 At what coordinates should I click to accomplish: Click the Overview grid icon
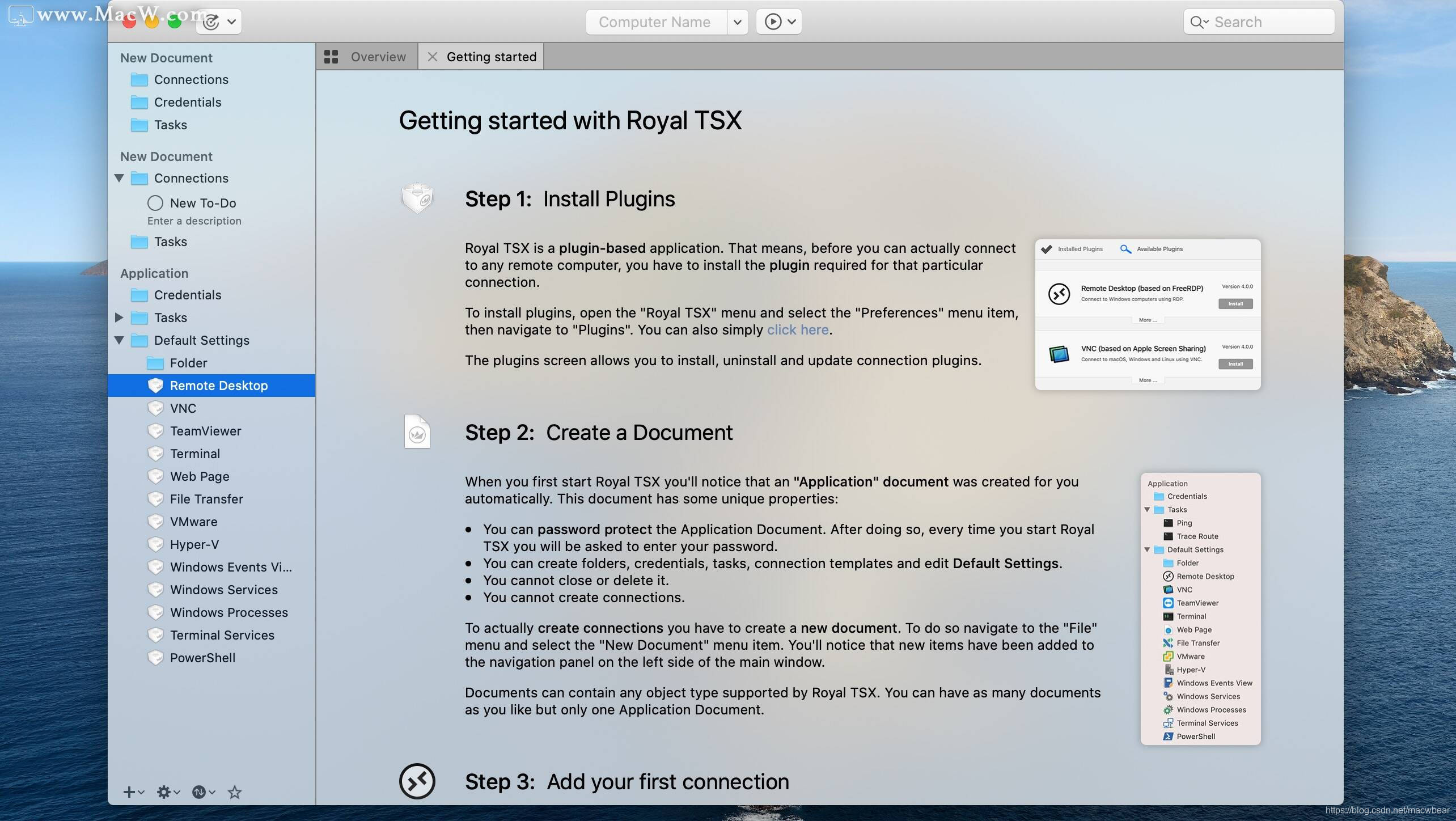[331, 57]
